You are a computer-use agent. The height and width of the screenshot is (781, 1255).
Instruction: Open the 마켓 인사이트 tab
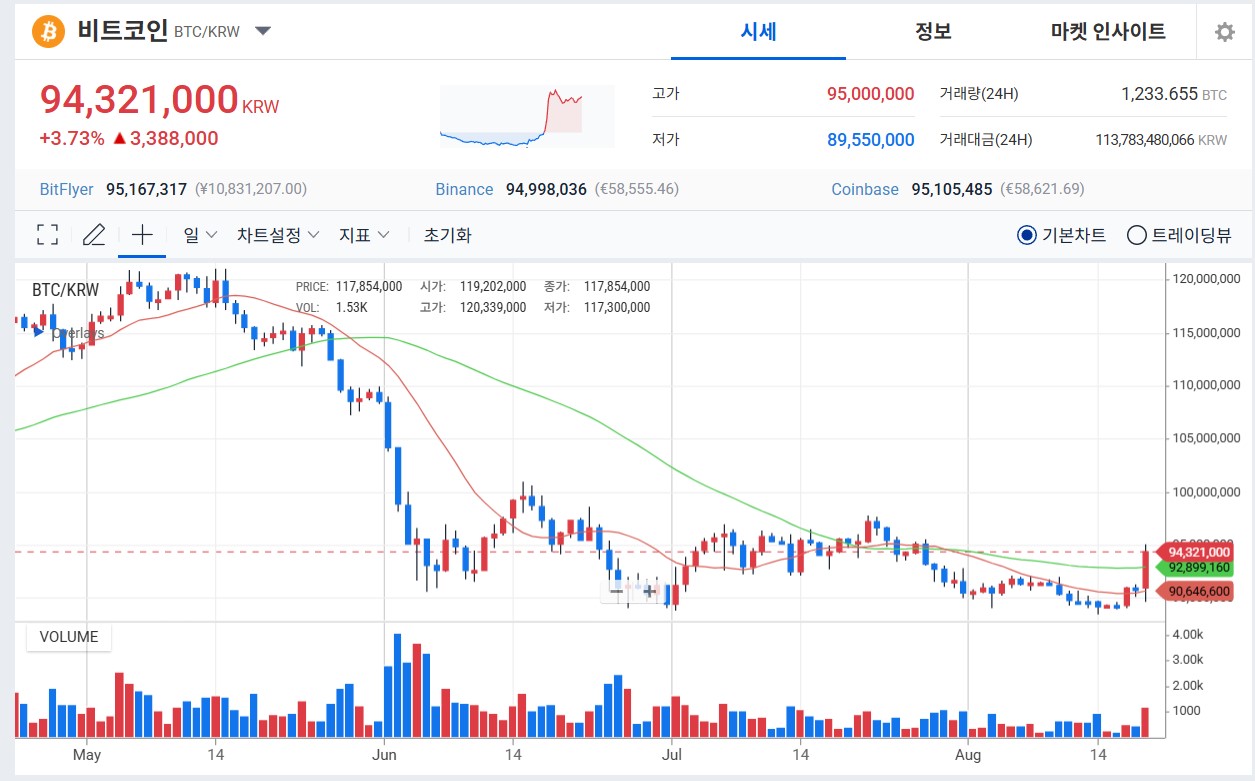pyautogui.click(x=1108, y=31)
